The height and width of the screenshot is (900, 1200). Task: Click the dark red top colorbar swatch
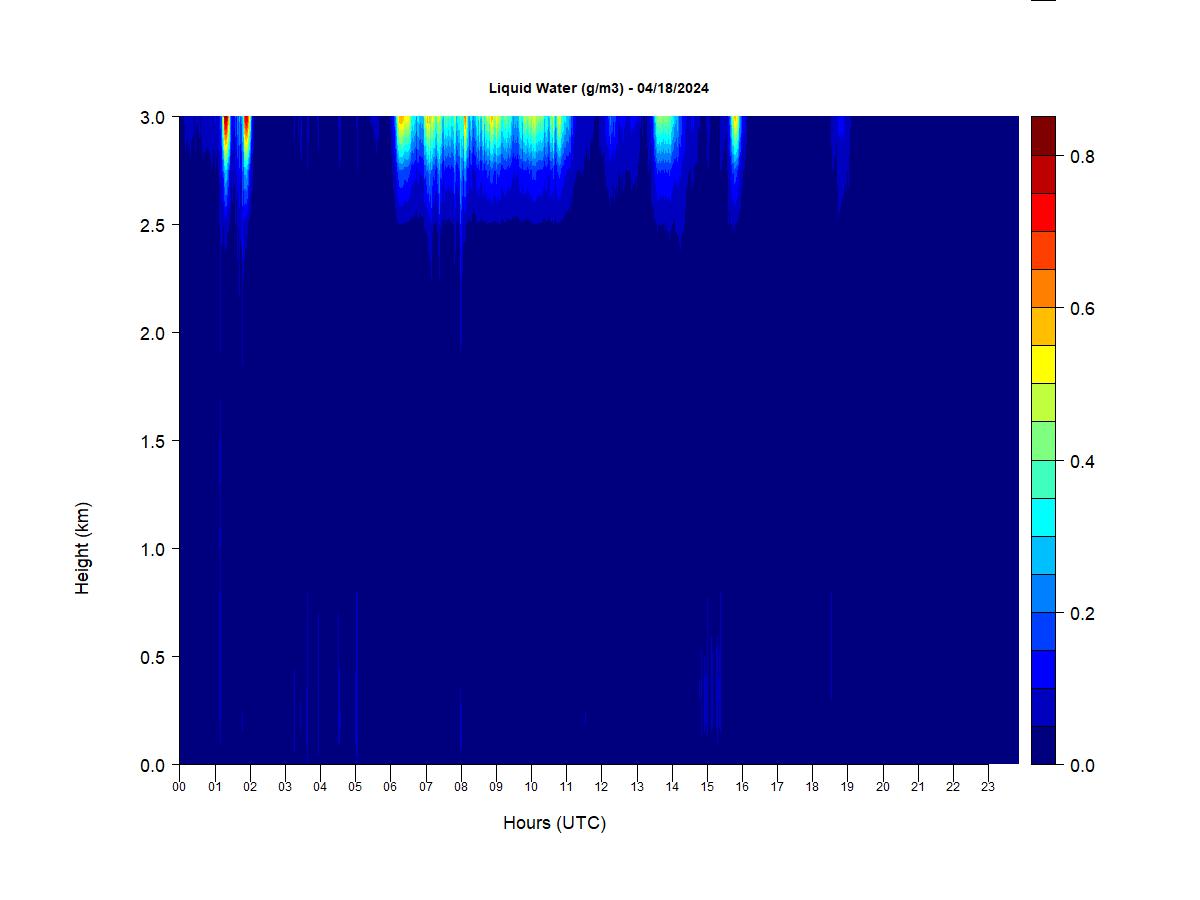pyautogui.click(x=1043, y=136)
